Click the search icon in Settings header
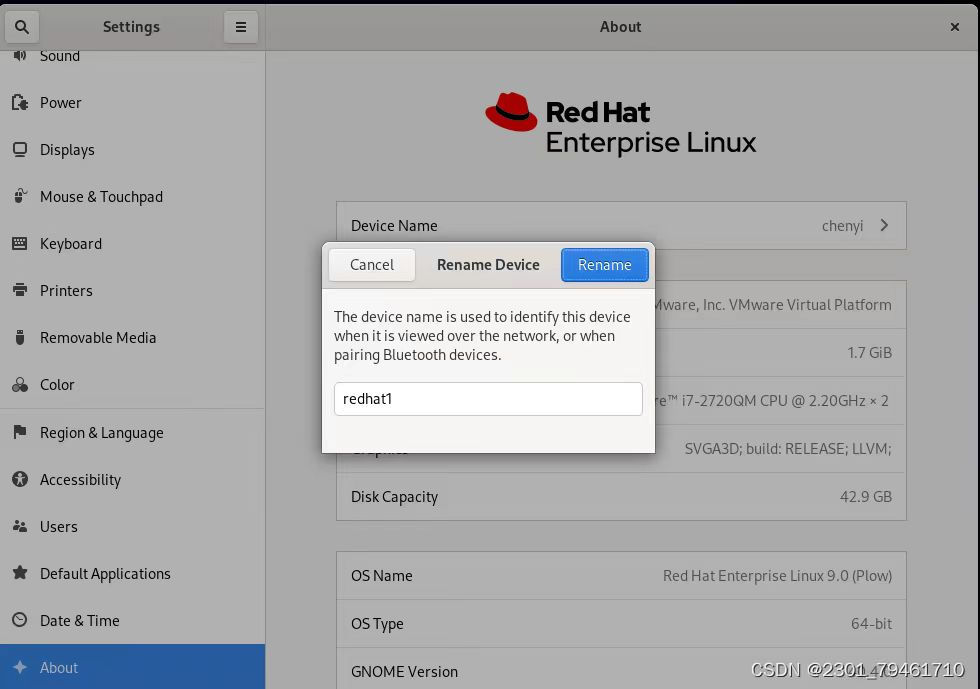 pyautogui.click(x=22, y=27)
